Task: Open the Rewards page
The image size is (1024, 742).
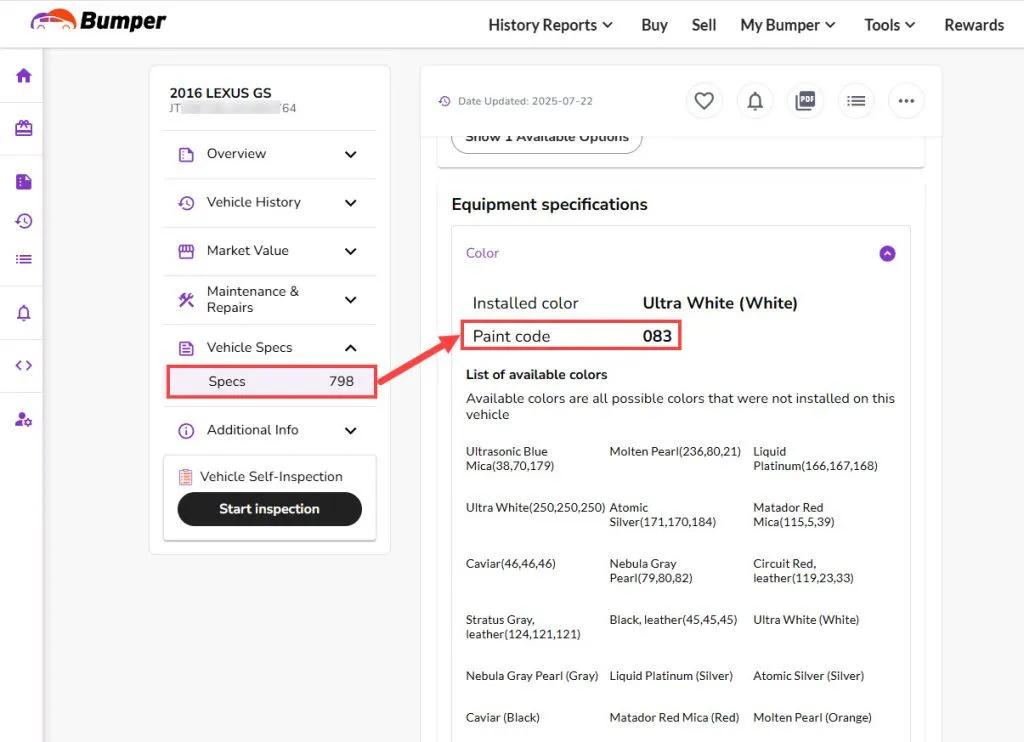Action: coord(974,25)
